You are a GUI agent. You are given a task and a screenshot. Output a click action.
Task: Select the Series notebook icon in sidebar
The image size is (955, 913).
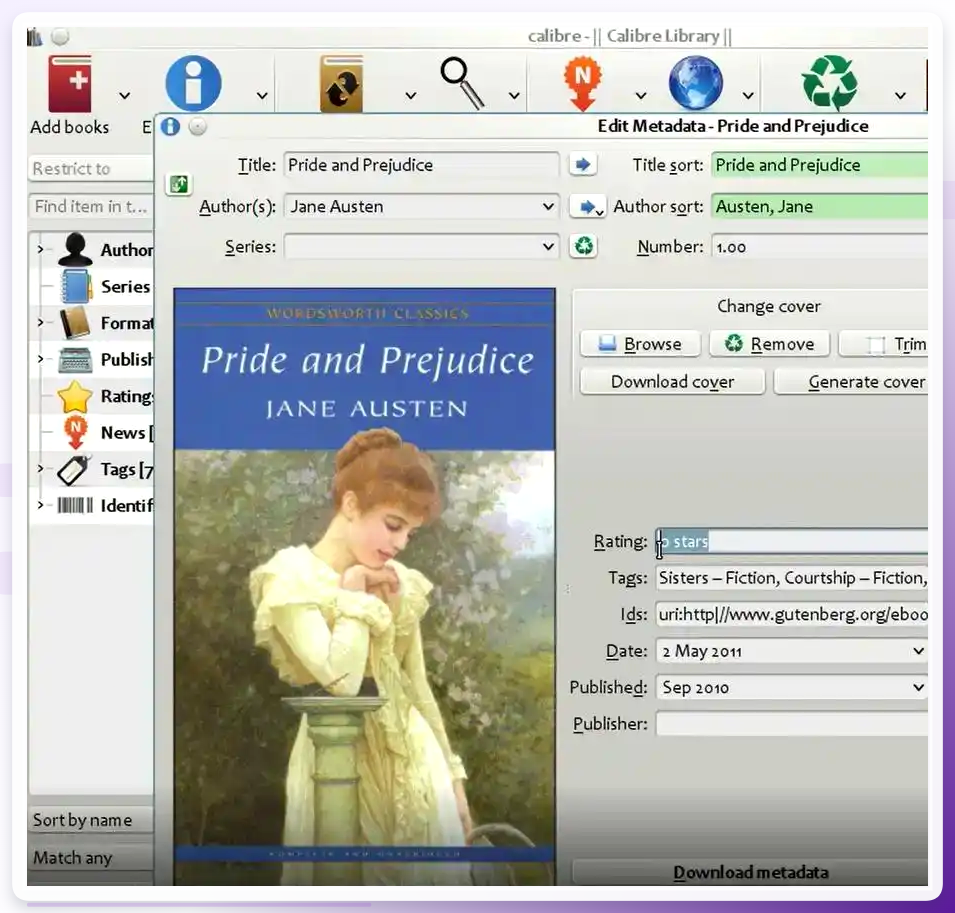(x=76, y=286)
